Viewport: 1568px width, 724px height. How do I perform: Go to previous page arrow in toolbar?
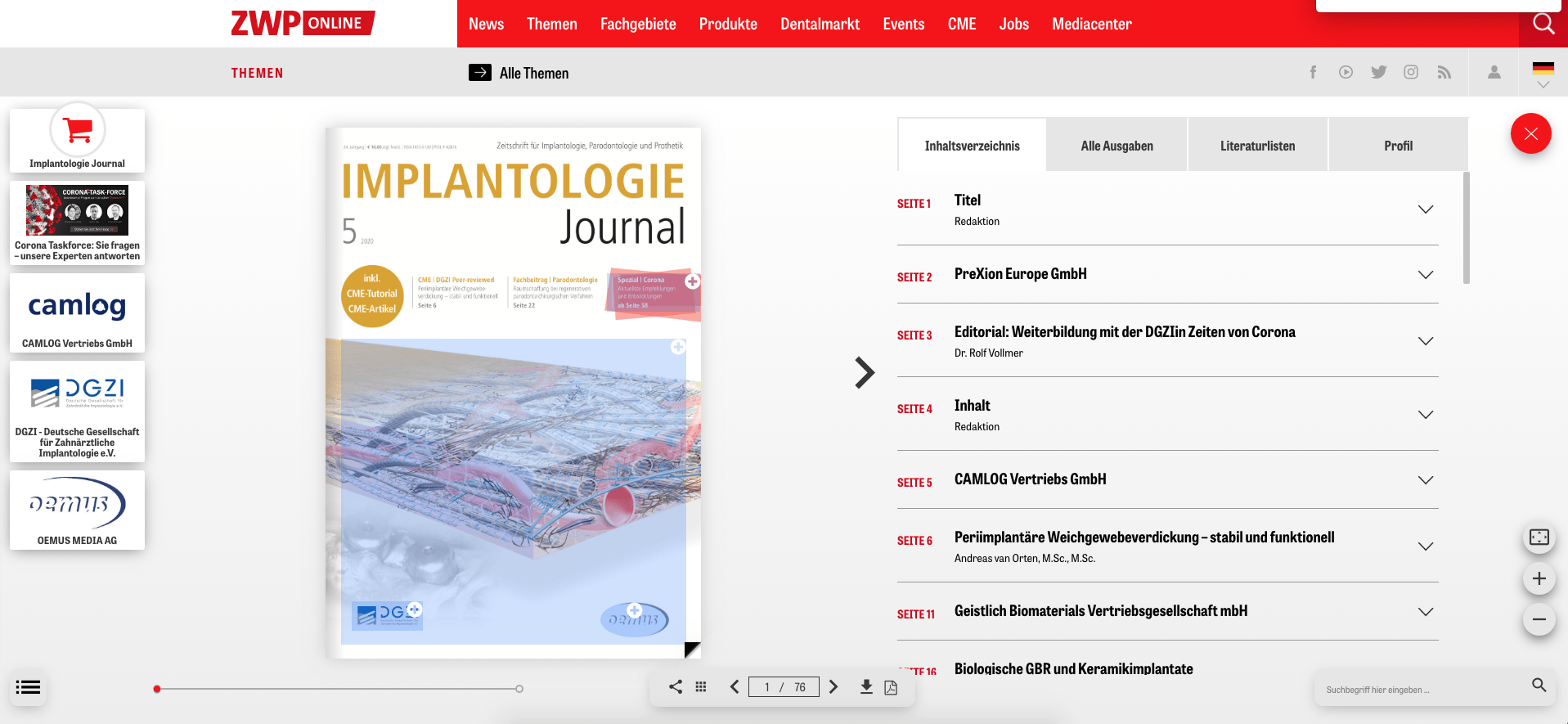pyautogui.click(x=735, y=686)
